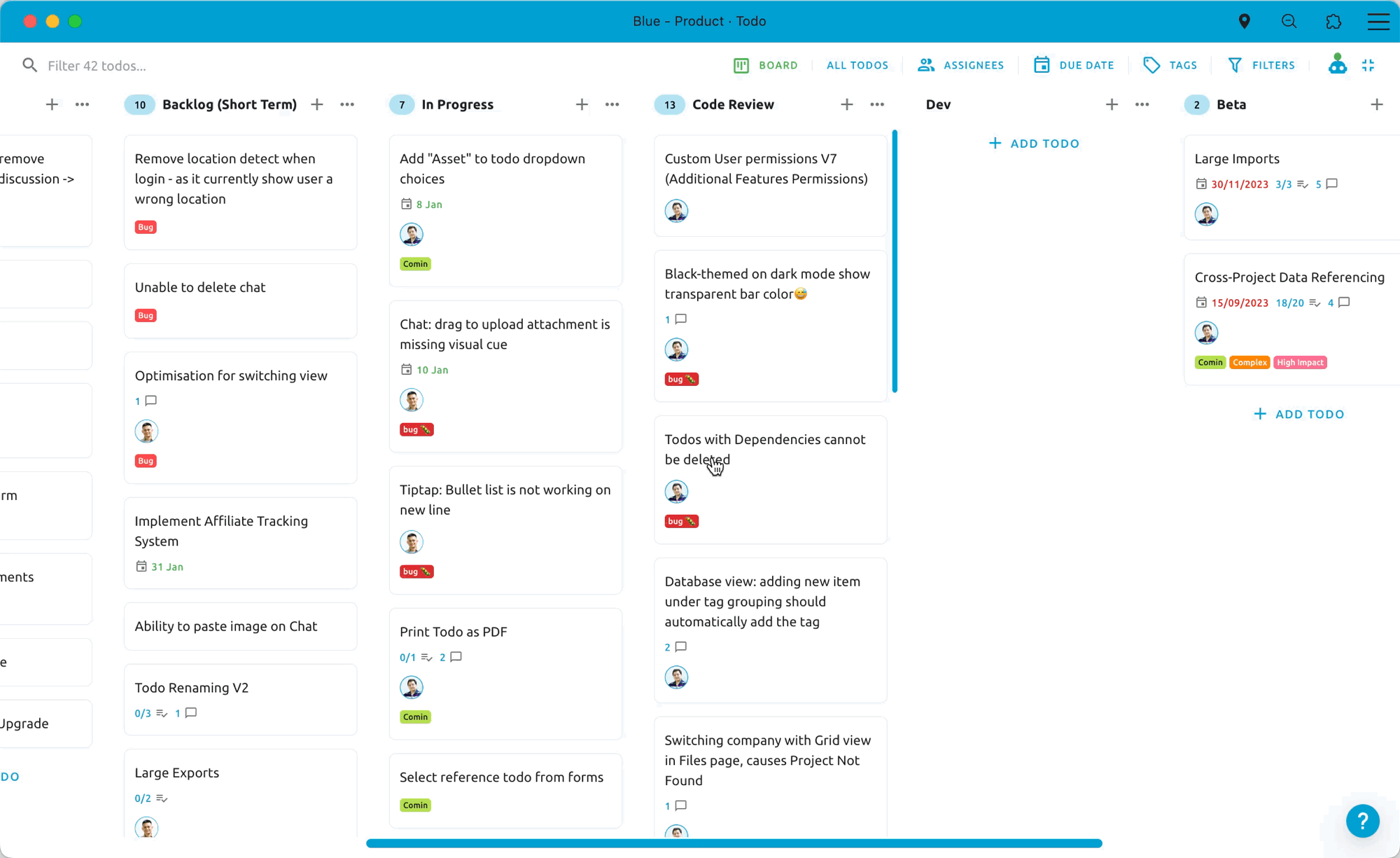Screen dimensions: 1400x858
Task: Click the location pin icon in title bar
Action: pos(1244,21)
